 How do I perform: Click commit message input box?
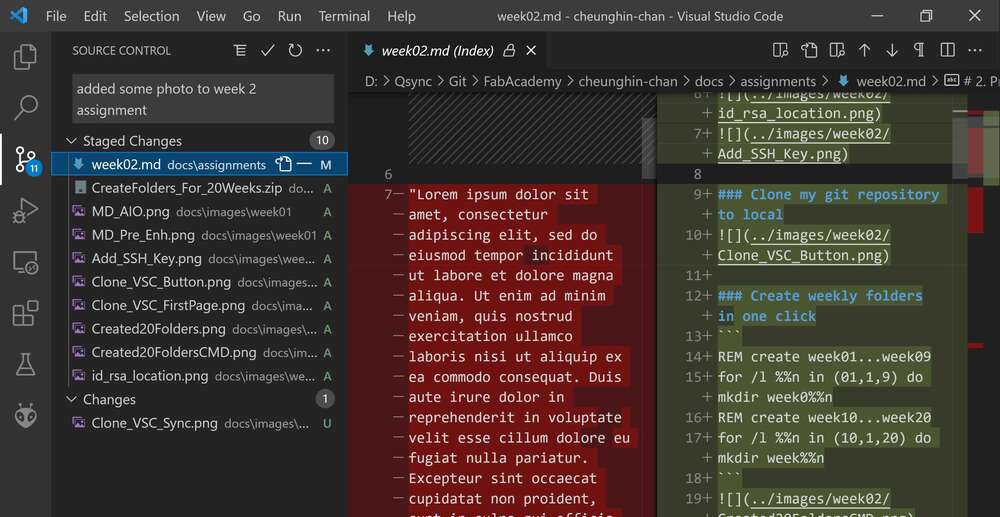pyautogui.click(x=203, y=99)
